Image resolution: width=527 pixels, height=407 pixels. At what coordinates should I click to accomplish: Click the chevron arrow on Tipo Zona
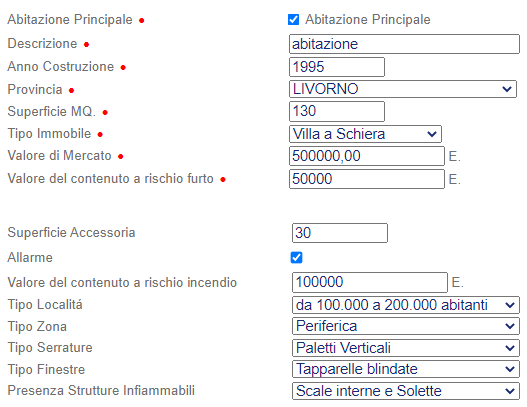point(510,326)
